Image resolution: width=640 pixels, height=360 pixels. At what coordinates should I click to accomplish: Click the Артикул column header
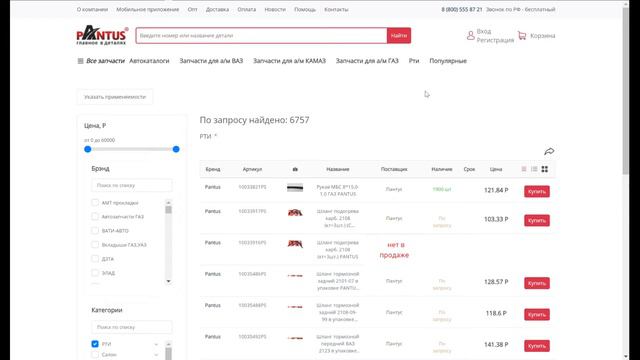pos(252,169)
